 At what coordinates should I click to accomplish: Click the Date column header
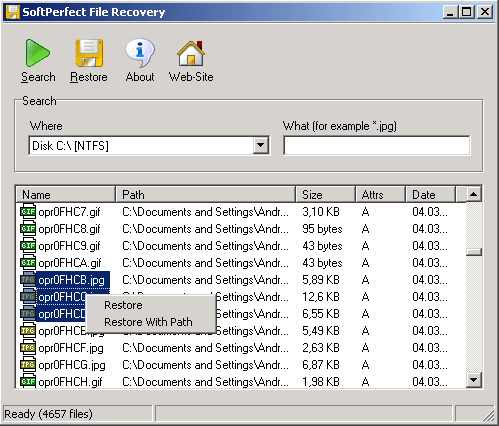[430, 194]
